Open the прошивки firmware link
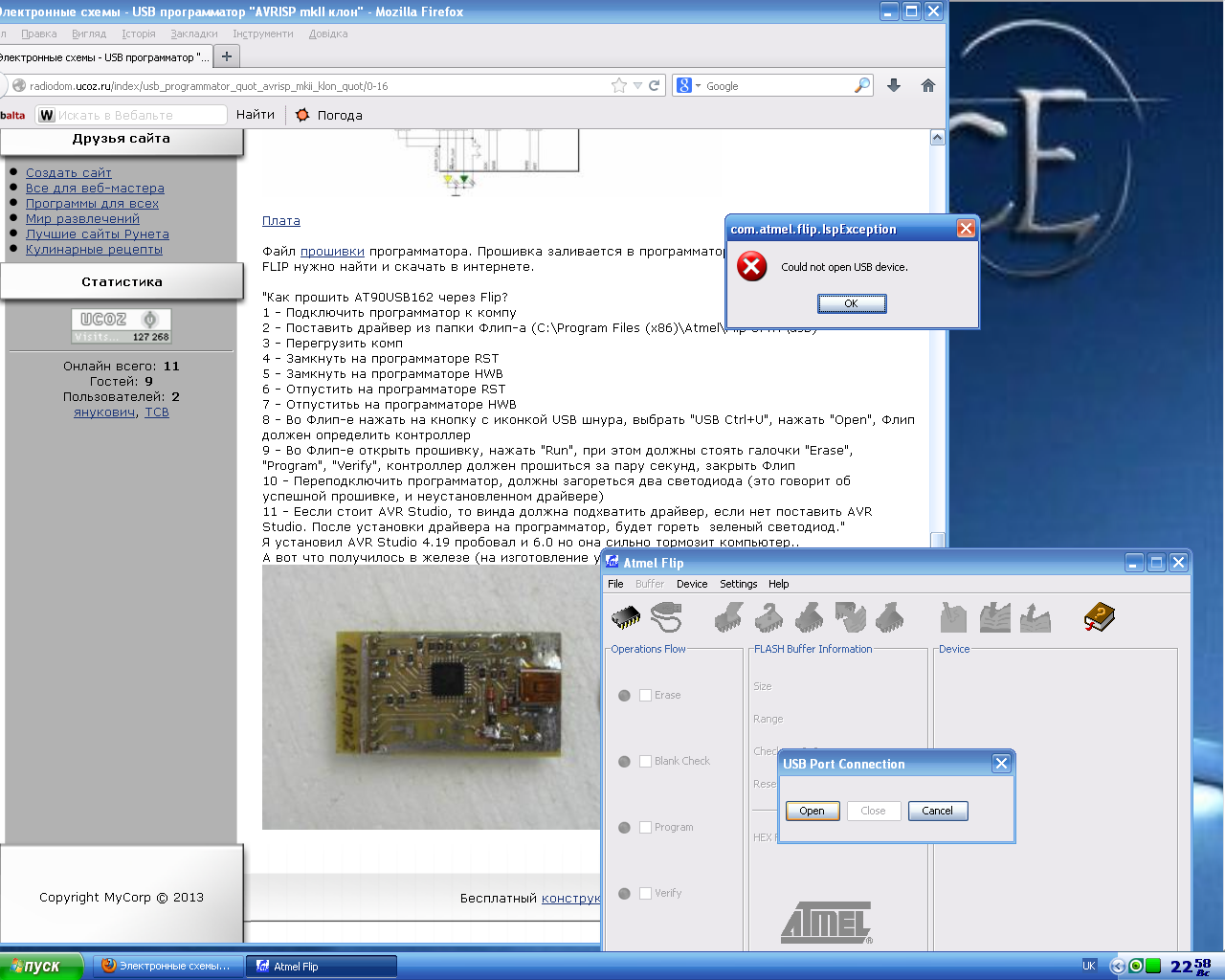 coord(332,252)
